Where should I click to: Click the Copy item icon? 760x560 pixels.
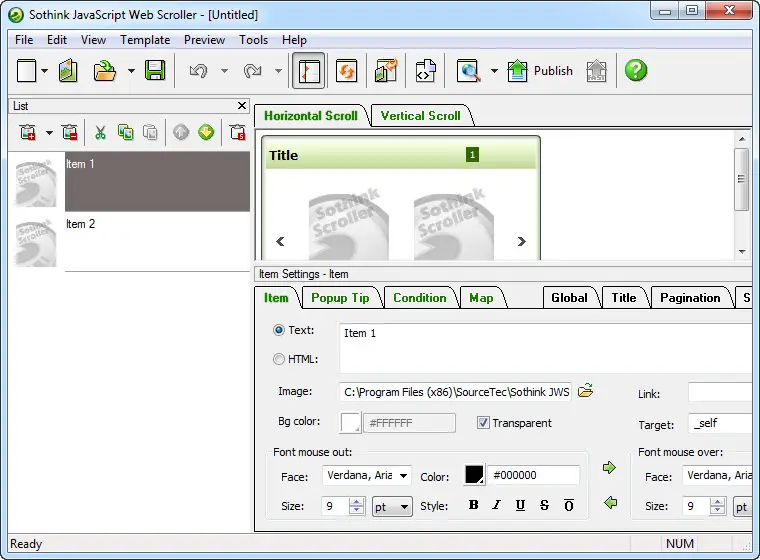click(126, 132)
